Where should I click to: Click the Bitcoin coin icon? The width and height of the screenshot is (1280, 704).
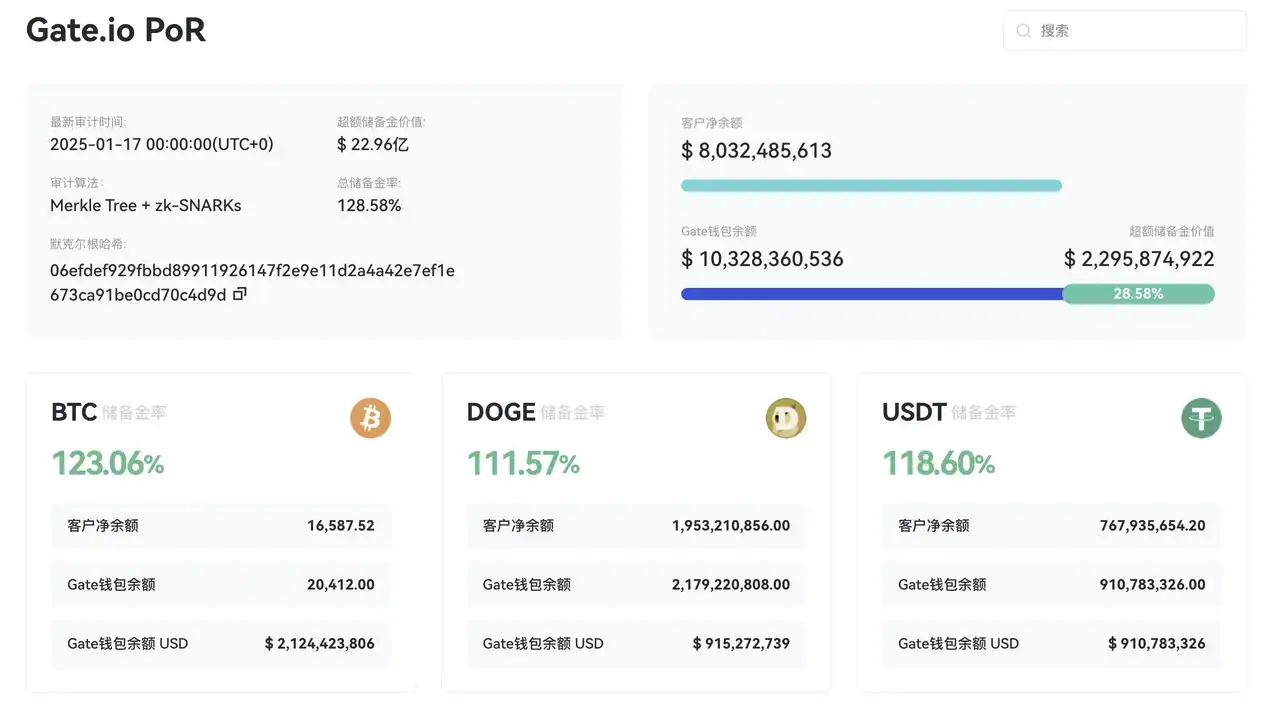coord(370,418)
